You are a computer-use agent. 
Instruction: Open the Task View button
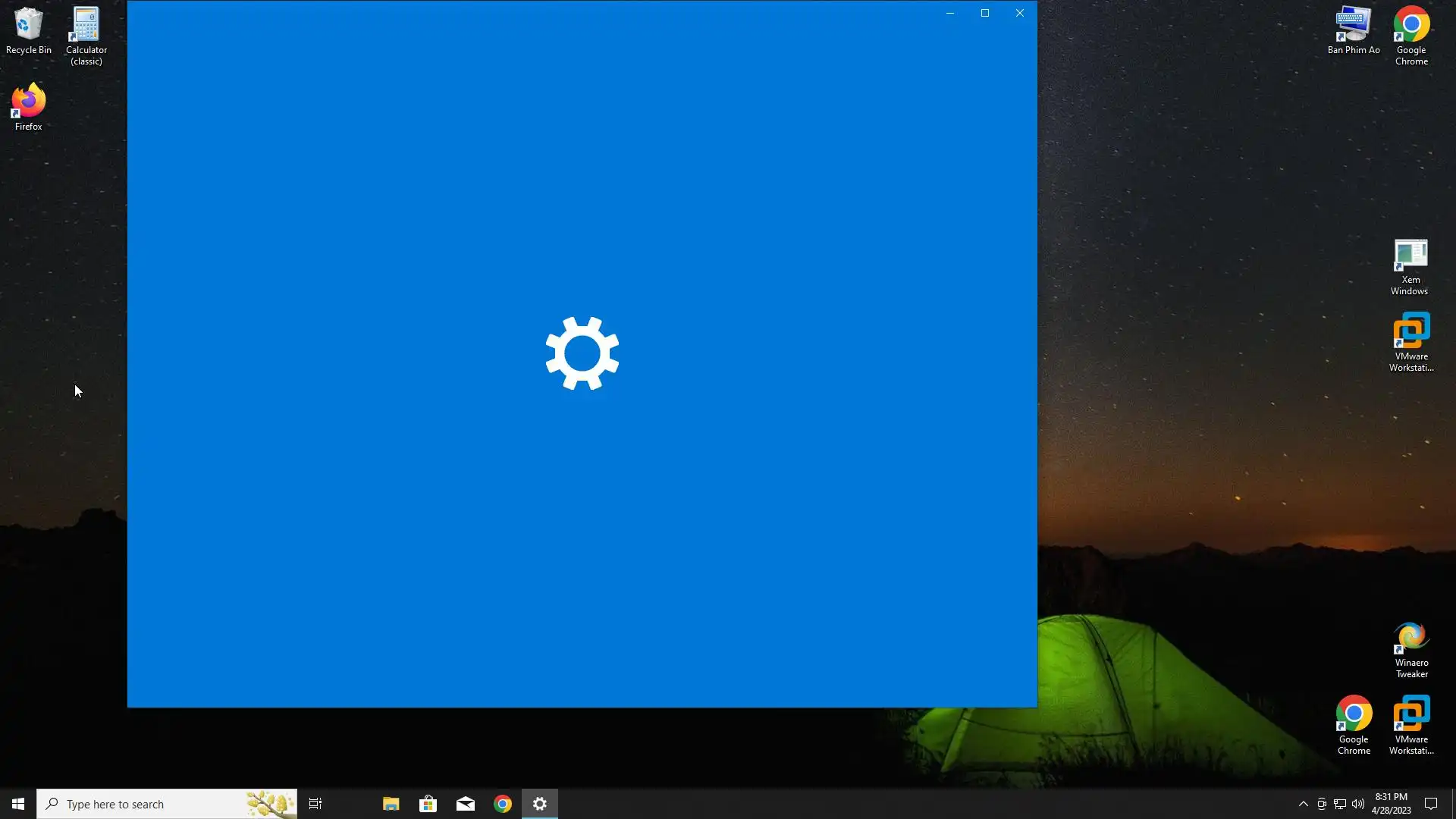pyautogui.click(x=315, y=804)
